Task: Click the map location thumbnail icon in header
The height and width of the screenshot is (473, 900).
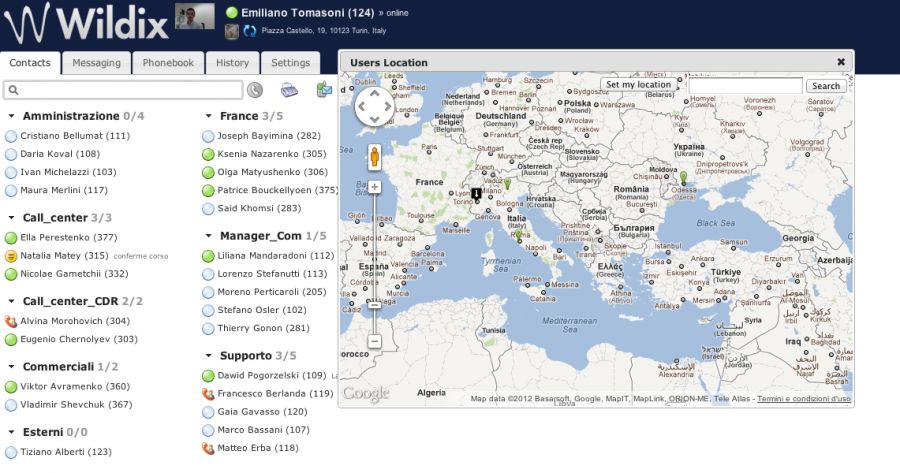Action: click(231, 31)
